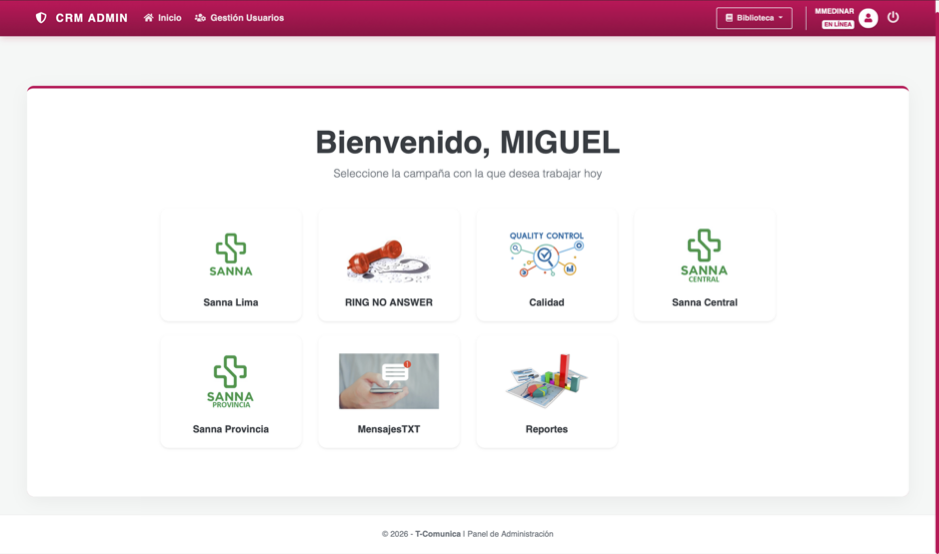Open the Reportes campaign label
939x554 pixels.
point(546,429)
